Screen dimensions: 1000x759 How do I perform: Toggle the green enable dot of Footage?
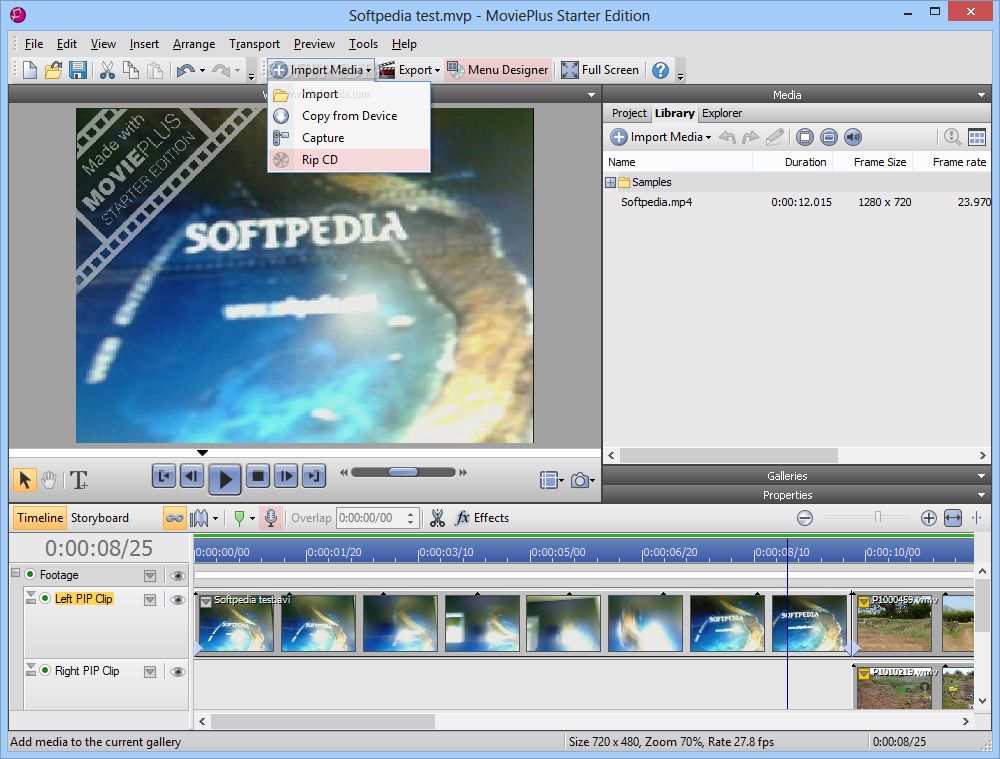click(30, 574)
